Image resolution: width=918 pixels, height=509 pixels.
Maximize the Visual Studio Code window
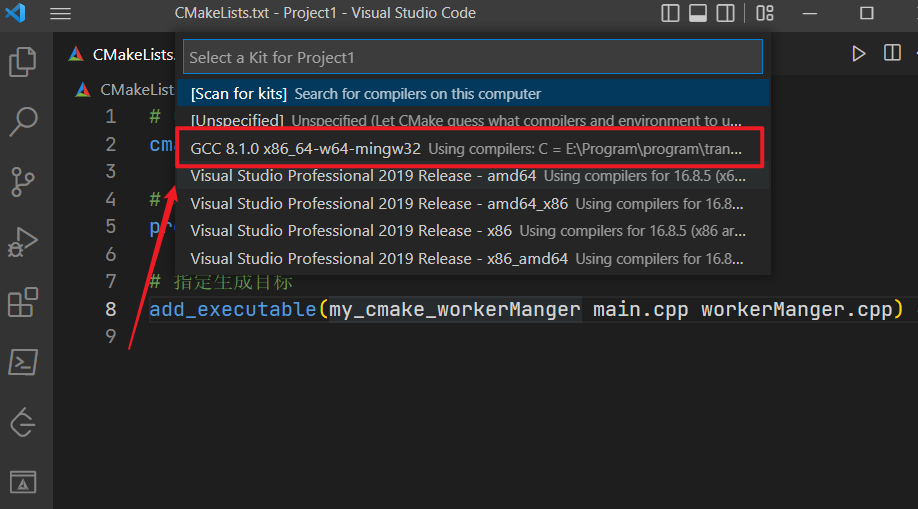click(866, 13)
